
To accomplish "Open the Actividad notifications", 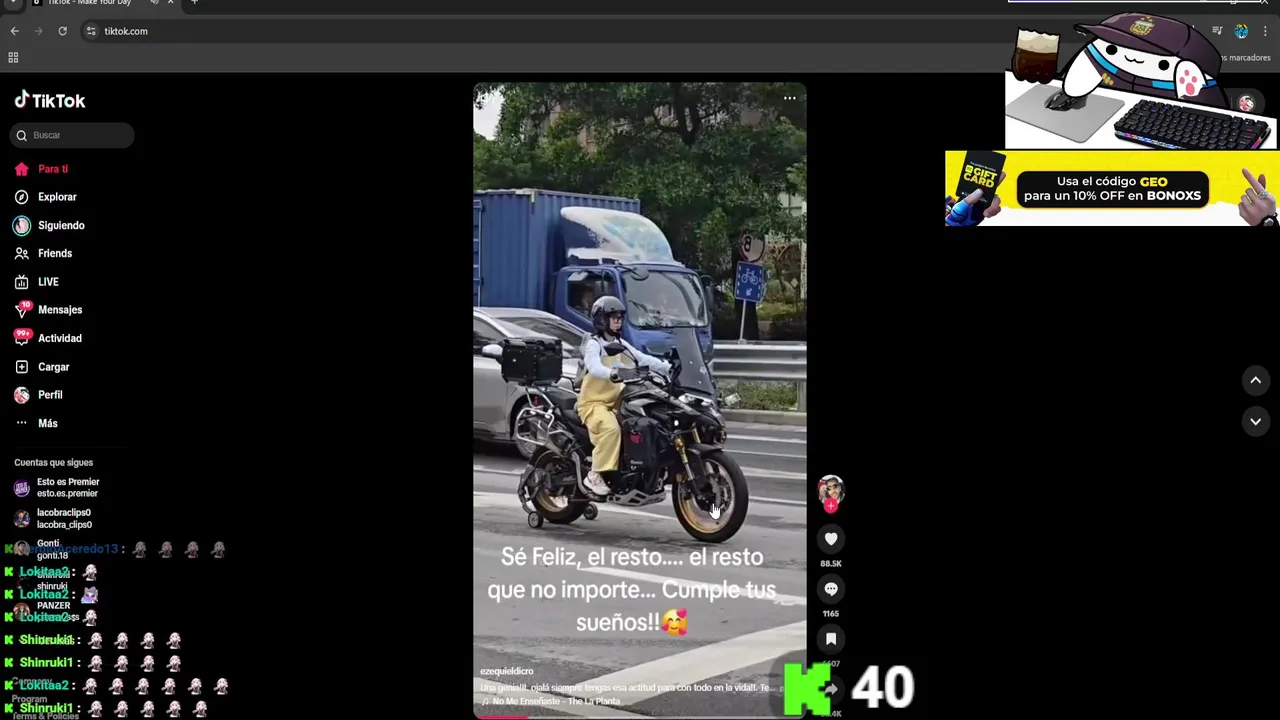I will [48, 338].
